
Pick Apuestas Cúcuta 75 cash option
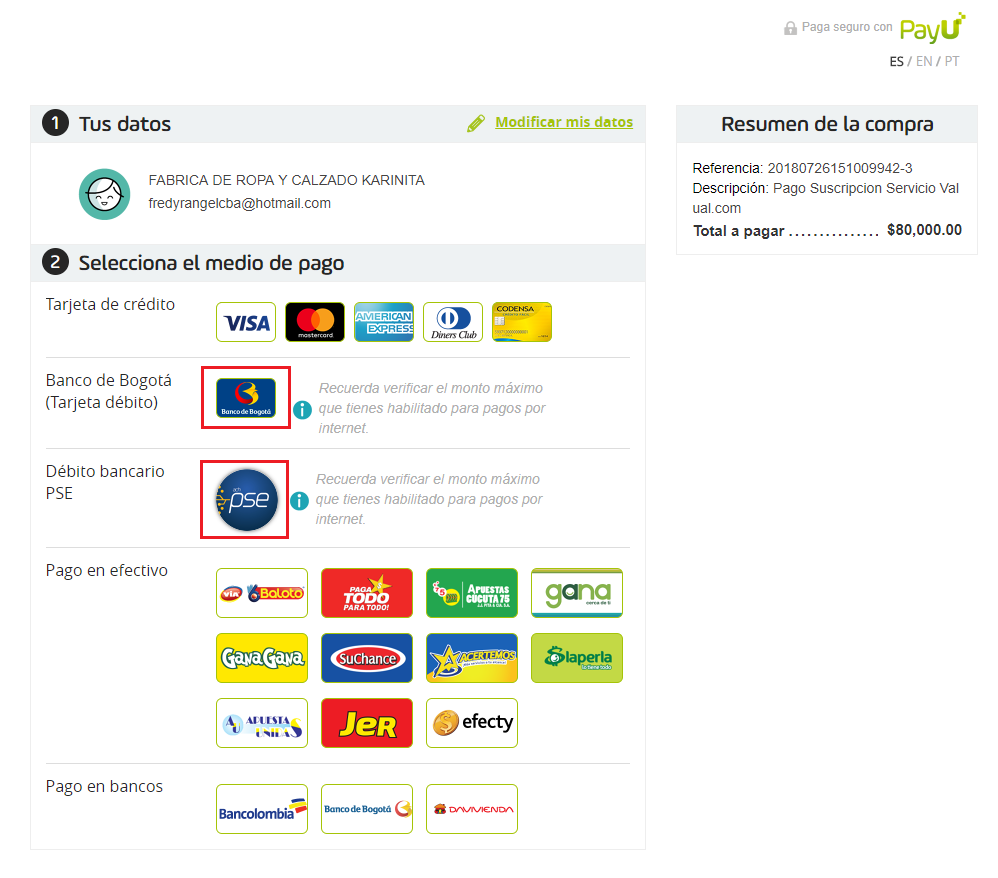pos(472,593)
